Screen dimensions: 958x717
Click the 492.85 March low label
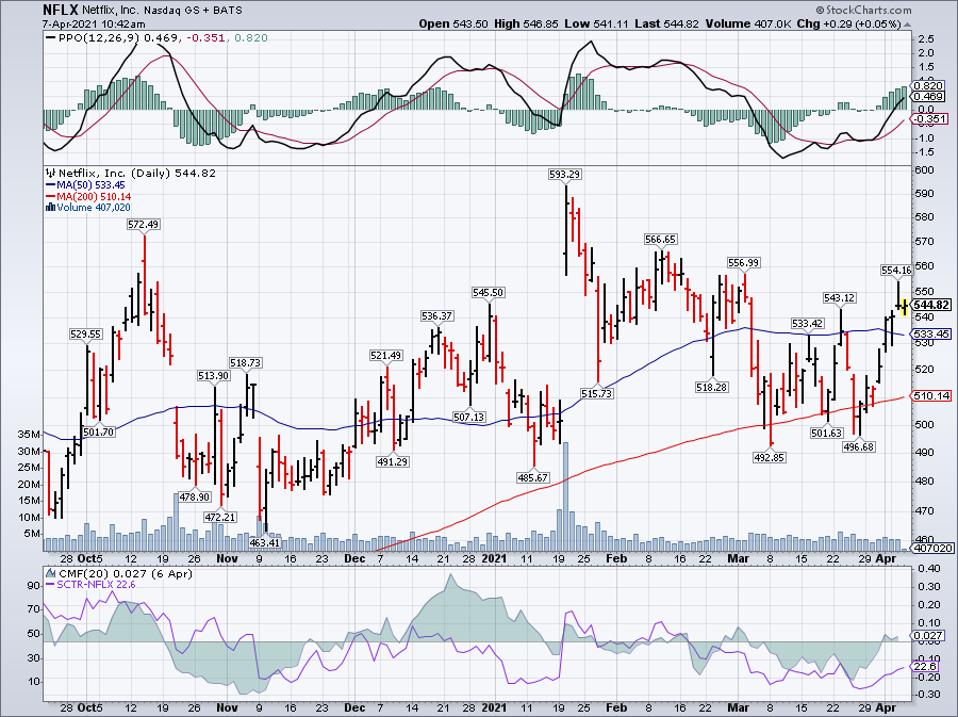click(769, 457)
